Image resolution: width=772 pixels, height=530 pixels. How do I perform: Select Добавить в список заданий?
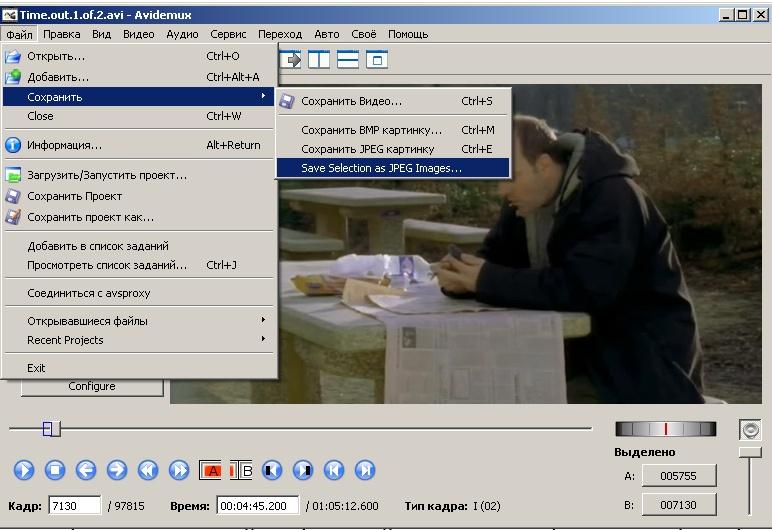pyautogui.click(x=138, y=246)
